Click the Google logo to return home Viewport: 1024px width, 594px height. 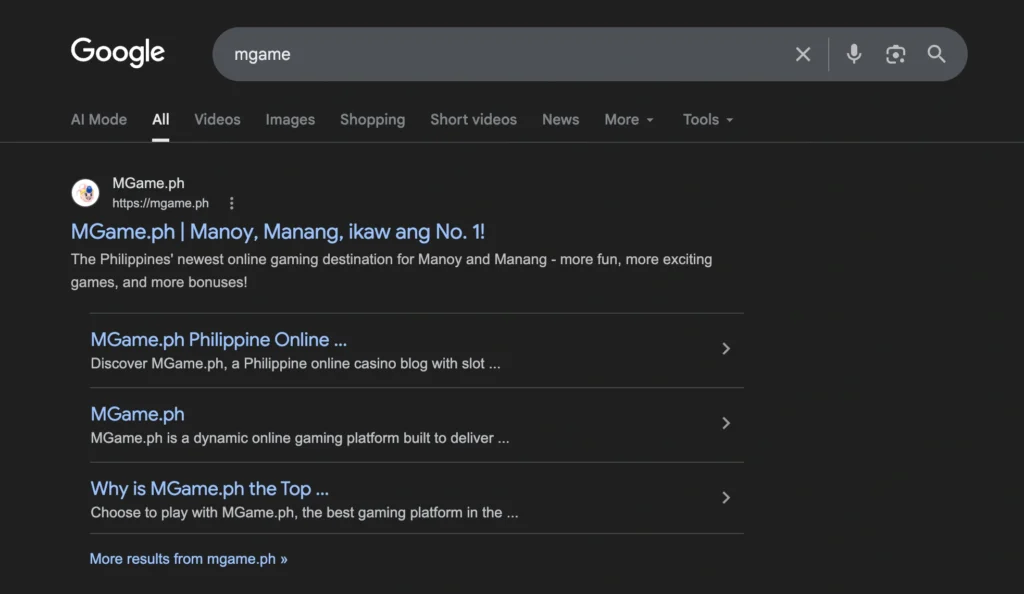tap(117, 52)
